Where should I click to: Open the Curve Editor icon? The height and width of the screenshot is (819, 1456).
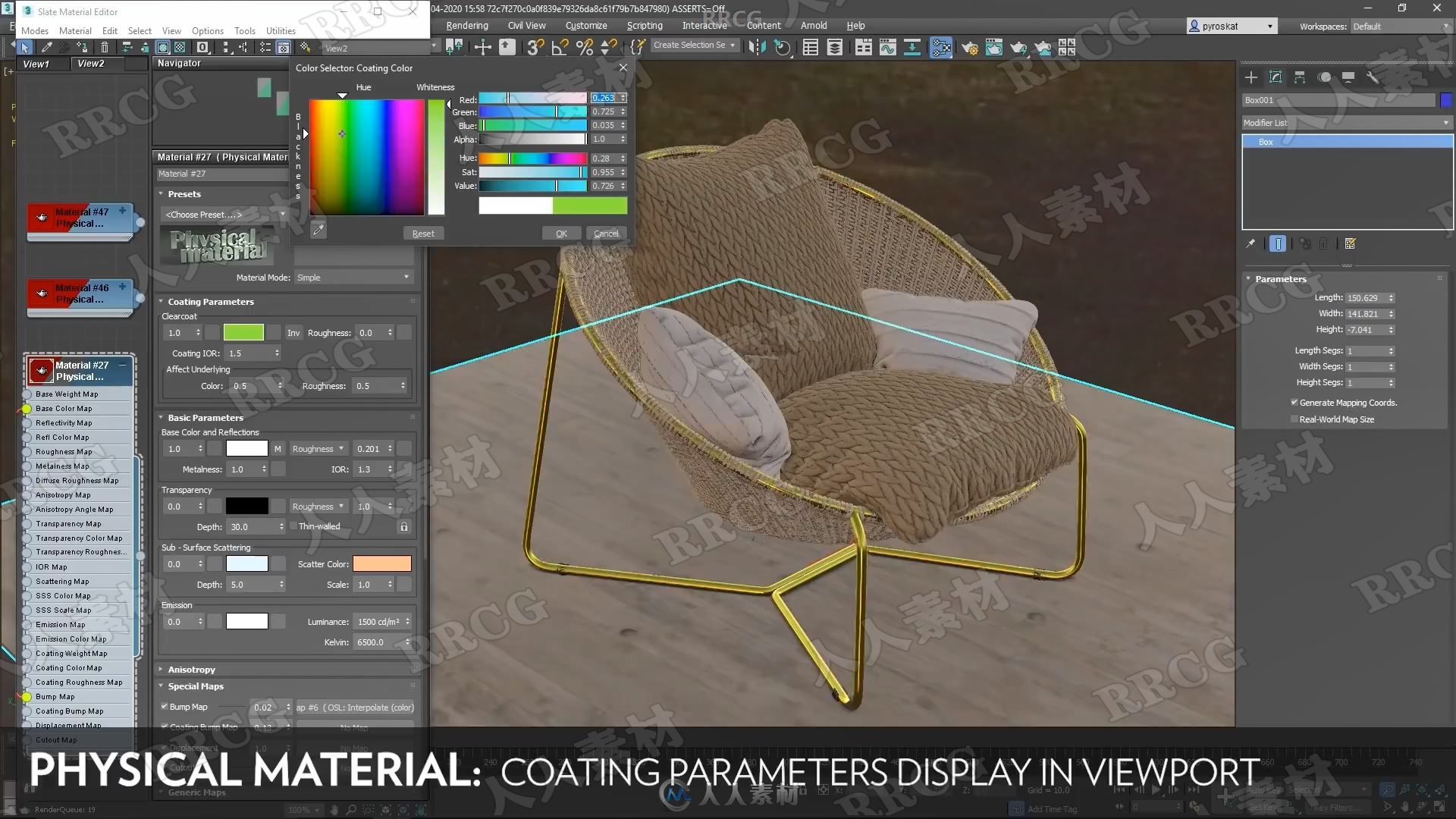pyautogui.click(x=887, y=47)
